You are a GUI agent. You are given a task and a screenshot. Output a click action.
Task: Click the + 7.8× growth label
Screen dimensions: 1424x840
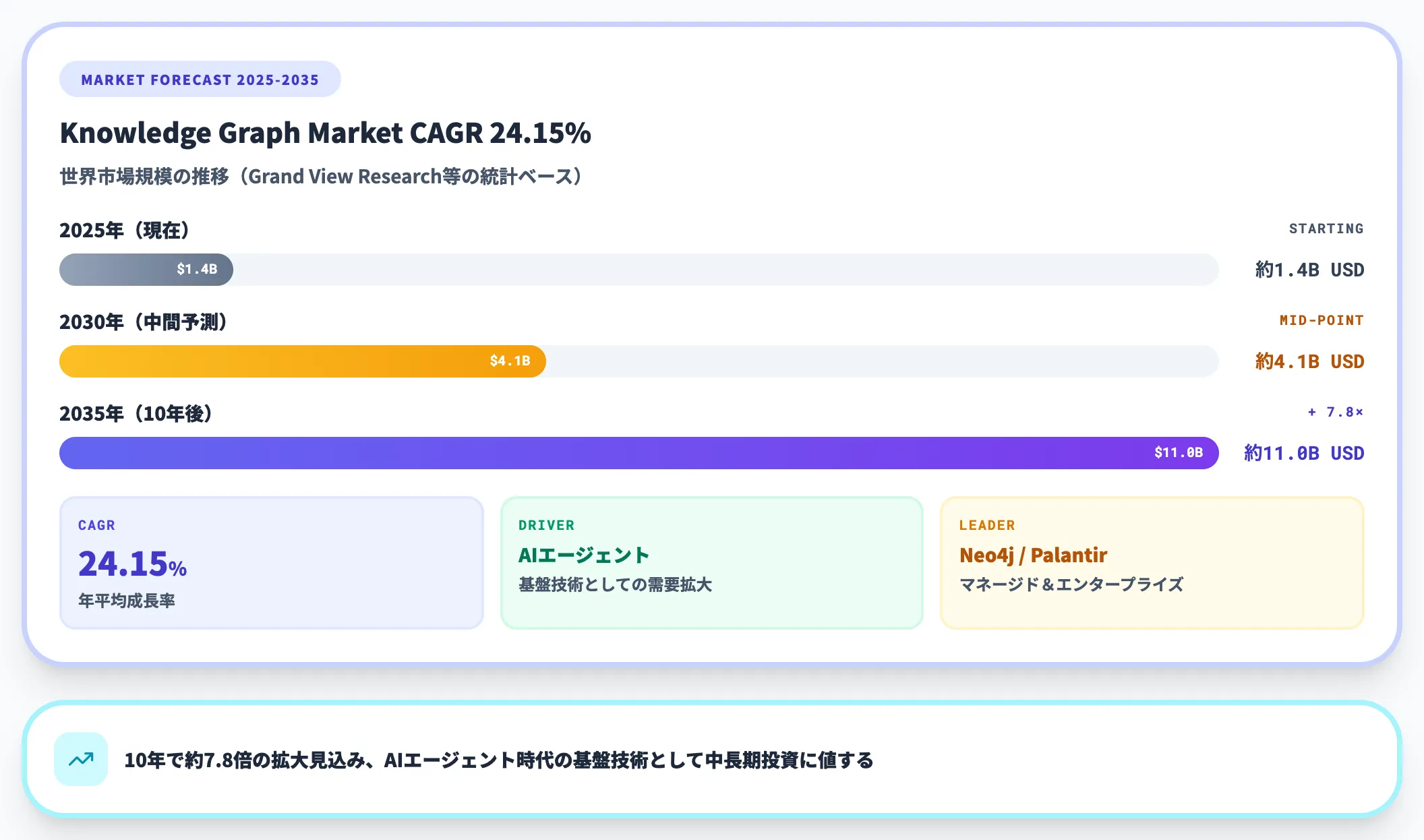pyautogui.click(x=1335, y=412)
